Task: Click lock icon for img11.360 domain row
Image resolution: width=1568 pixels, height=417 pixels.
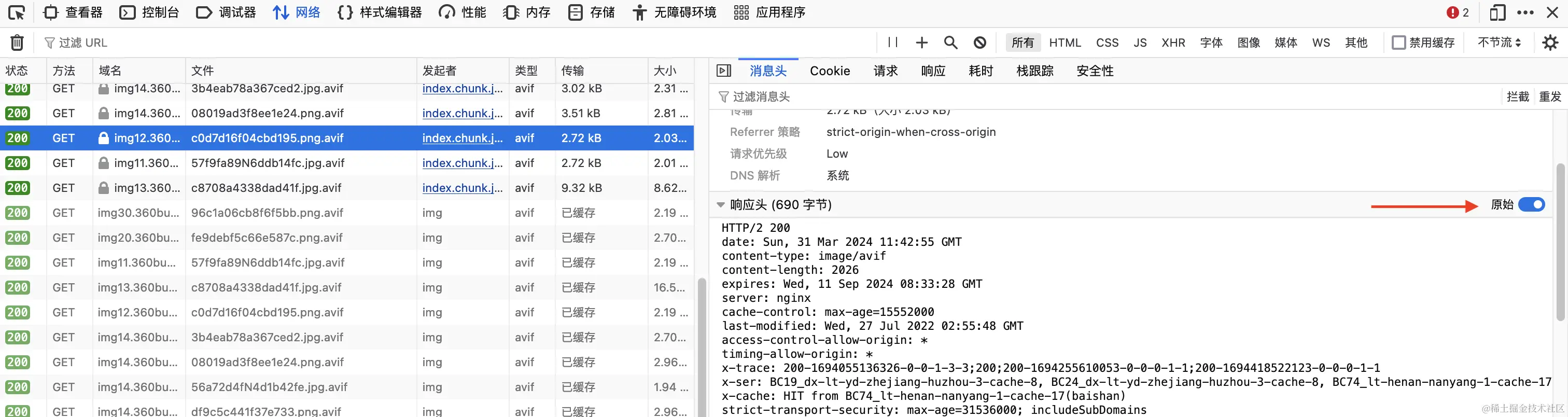Action: click(104, 163)
